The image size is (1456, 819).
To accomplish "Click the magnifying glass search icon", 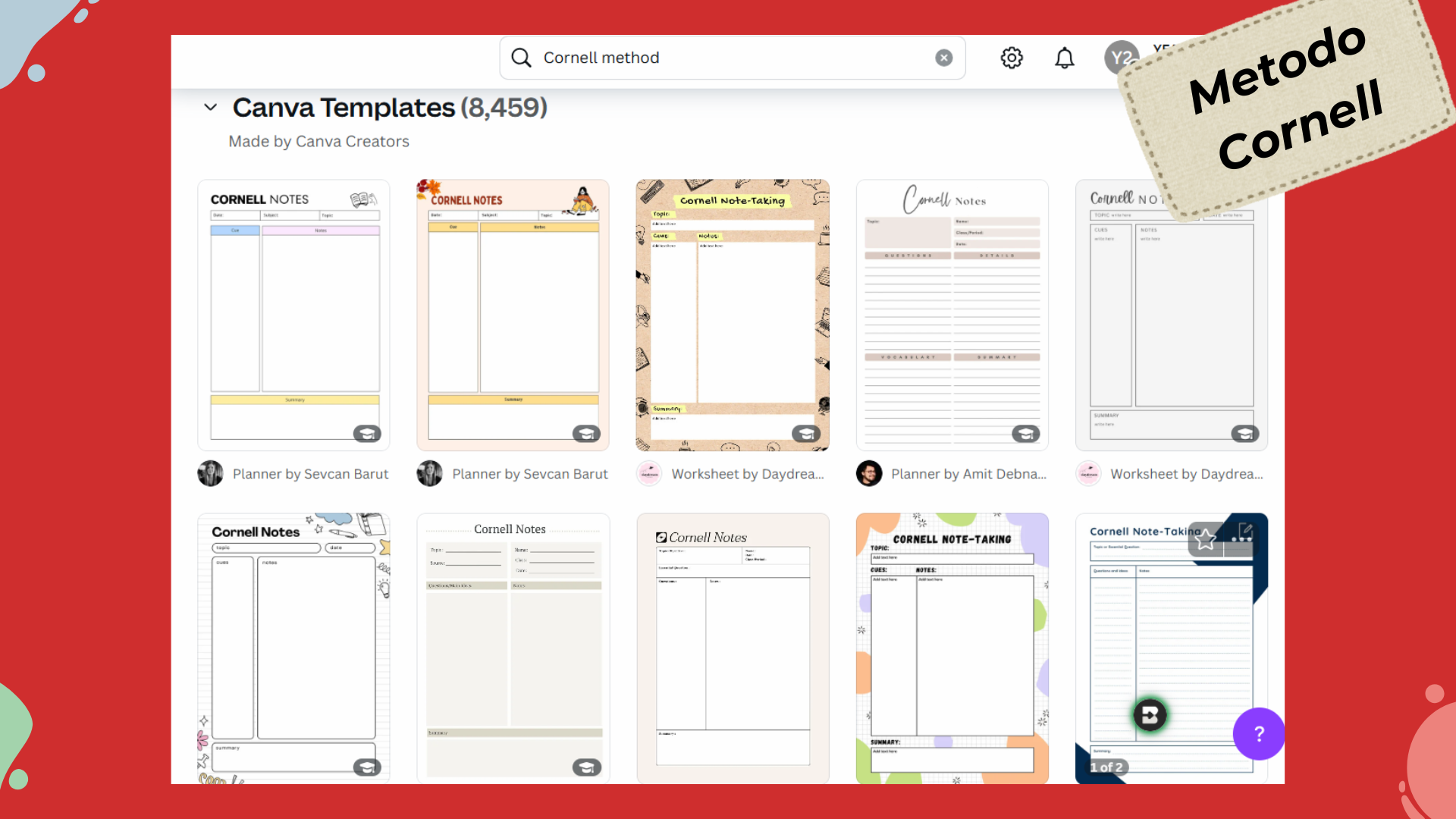I will [x=521, y=58].
